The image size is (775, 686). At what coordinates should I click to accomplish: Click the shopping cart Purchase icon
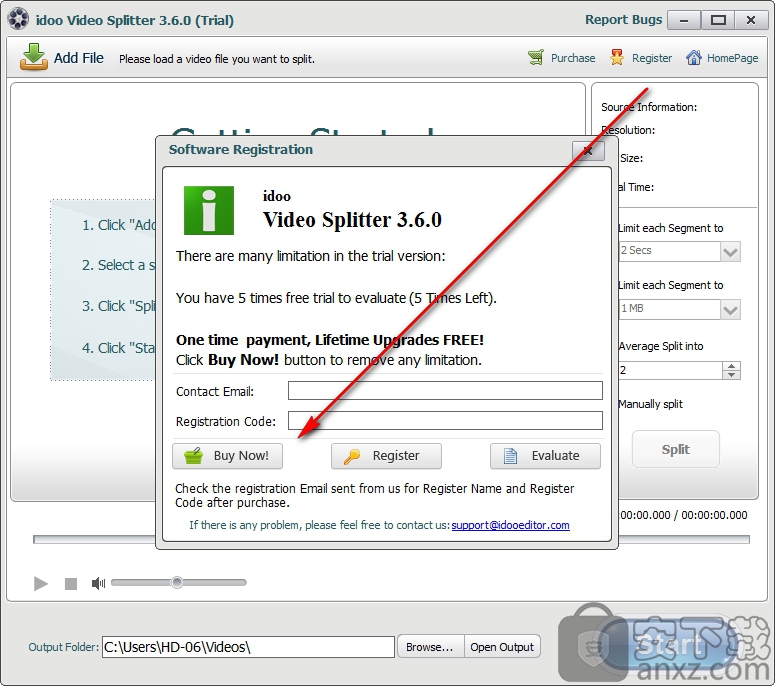coord(536,57)
